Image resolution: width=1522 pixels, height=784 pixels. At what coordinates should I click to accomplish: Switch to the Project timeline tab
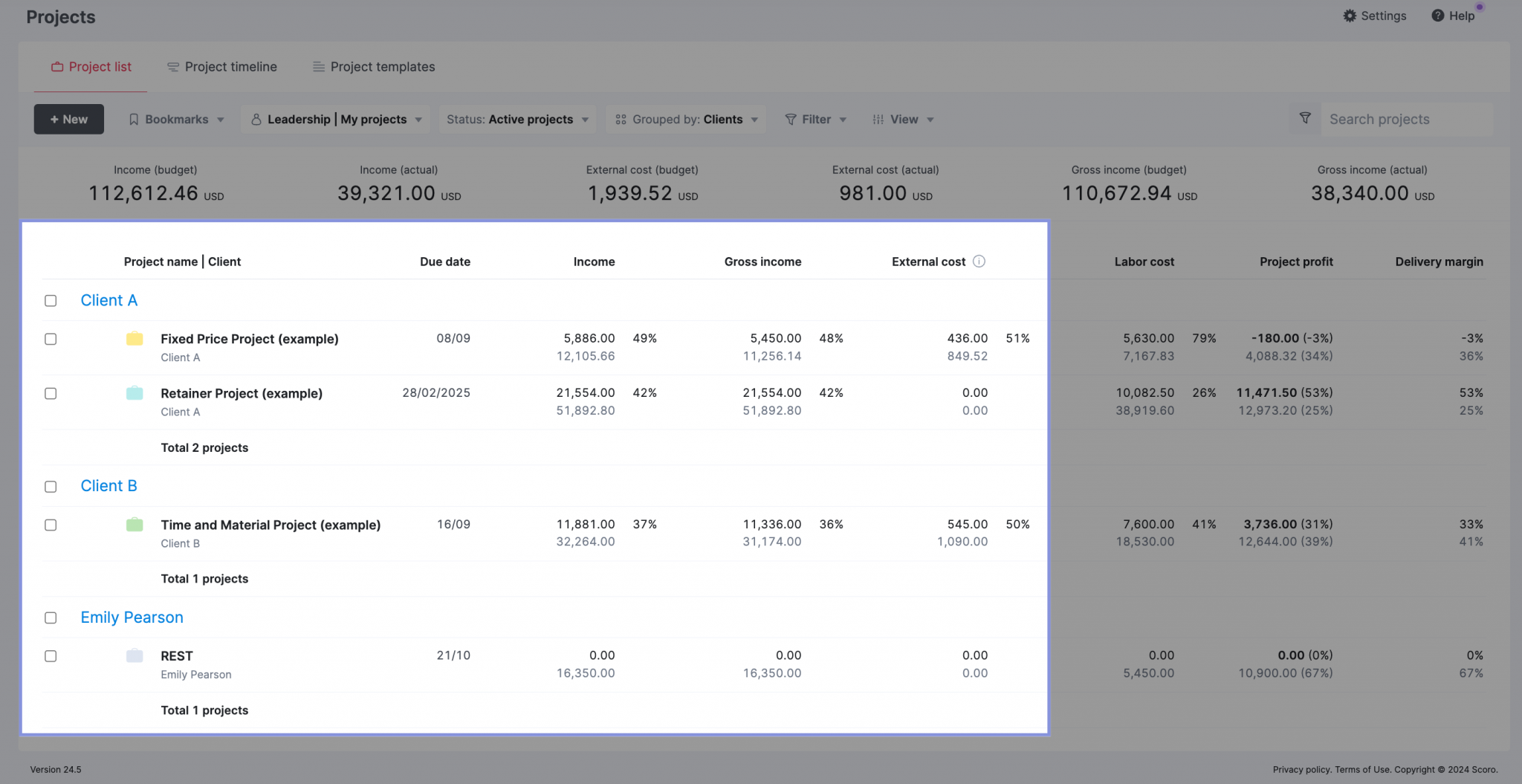click(221, 67)
